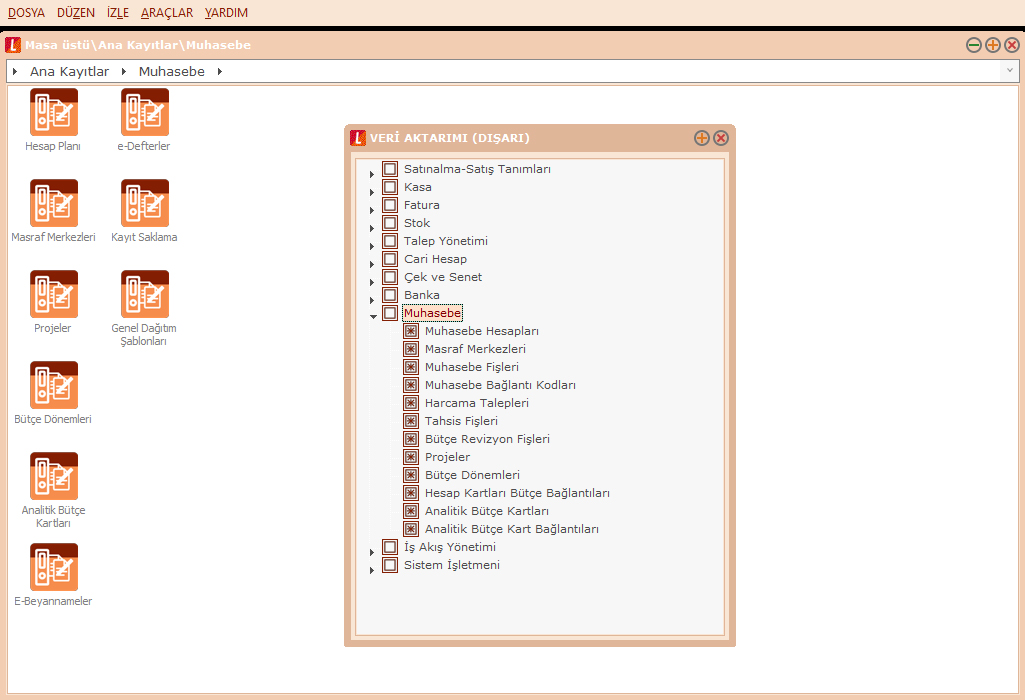Expand the Stok tree node
Image resolution: width=1025 pixels, height=700 pixels.
(x=371, y=228)
